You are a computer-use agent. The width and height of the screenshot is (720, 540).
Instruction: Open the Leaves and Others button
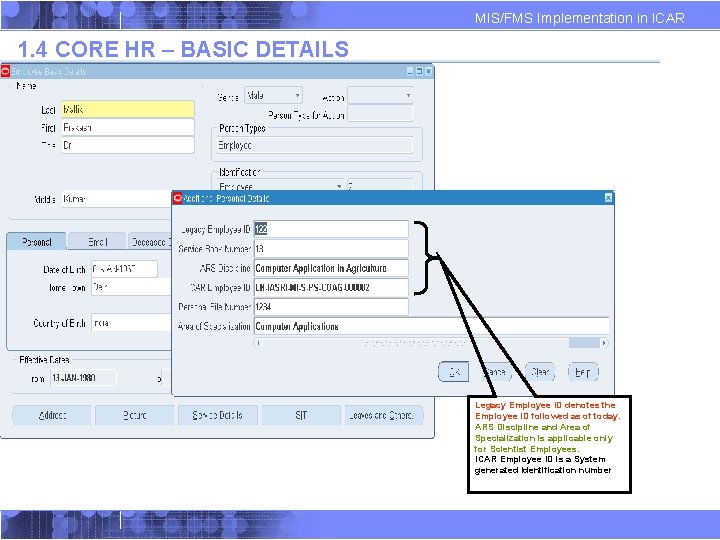click(x=384, y=415)
